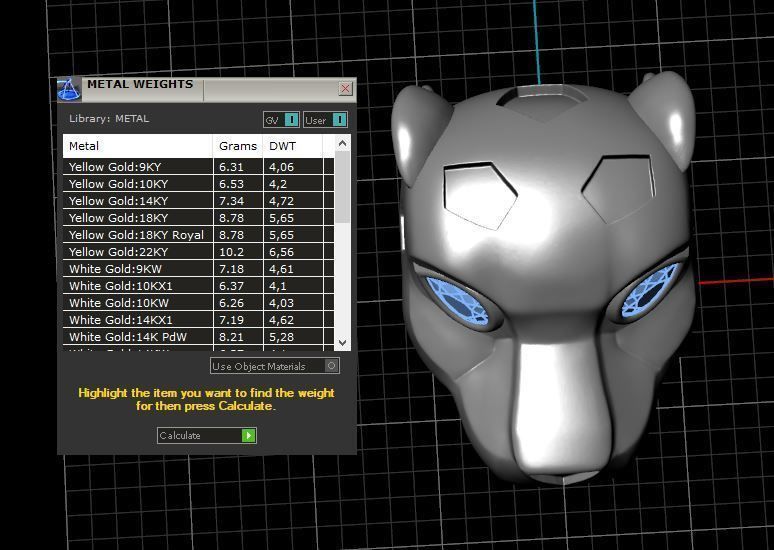Click the 4,03 DWT value
This screenshot has height=550, width=774.
pyautogui.click(x=281, y=303)
